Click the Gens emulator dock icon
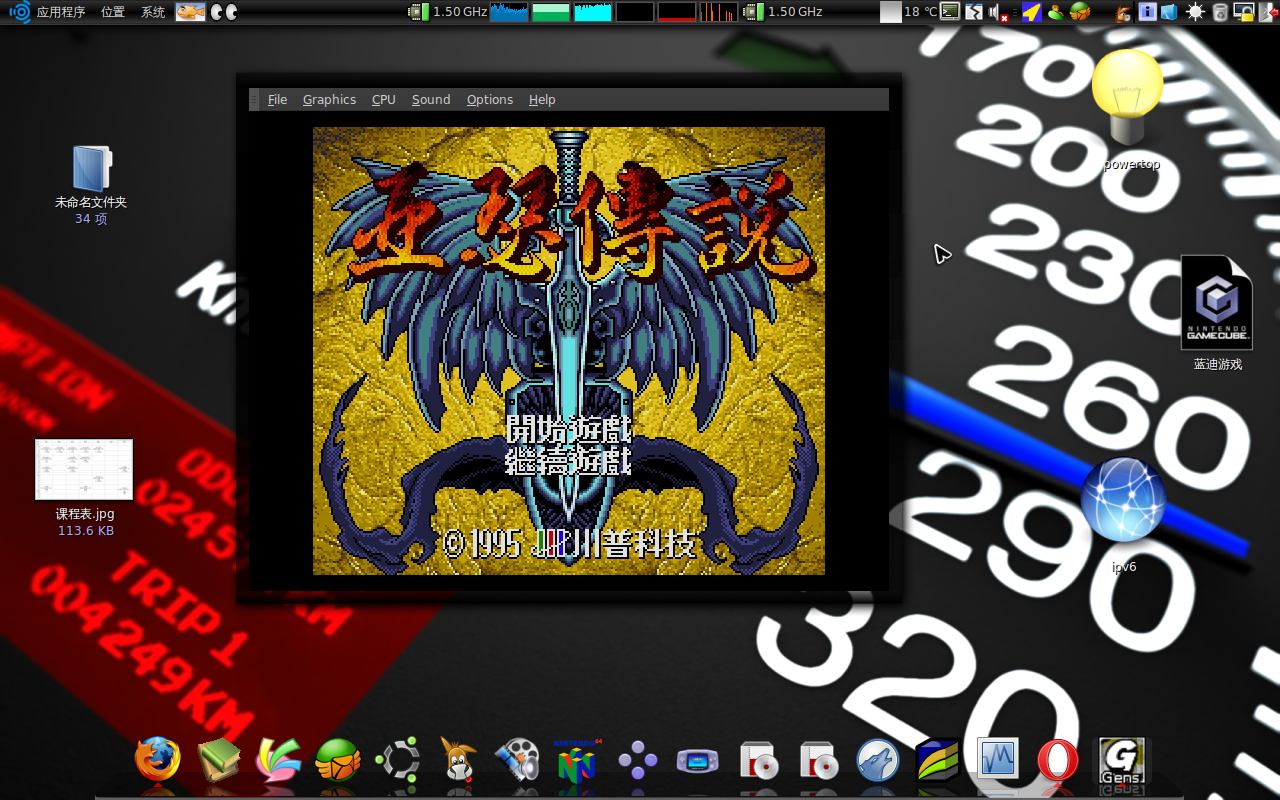This screenshot has width=1280, height=800. tap(1121, 761)
